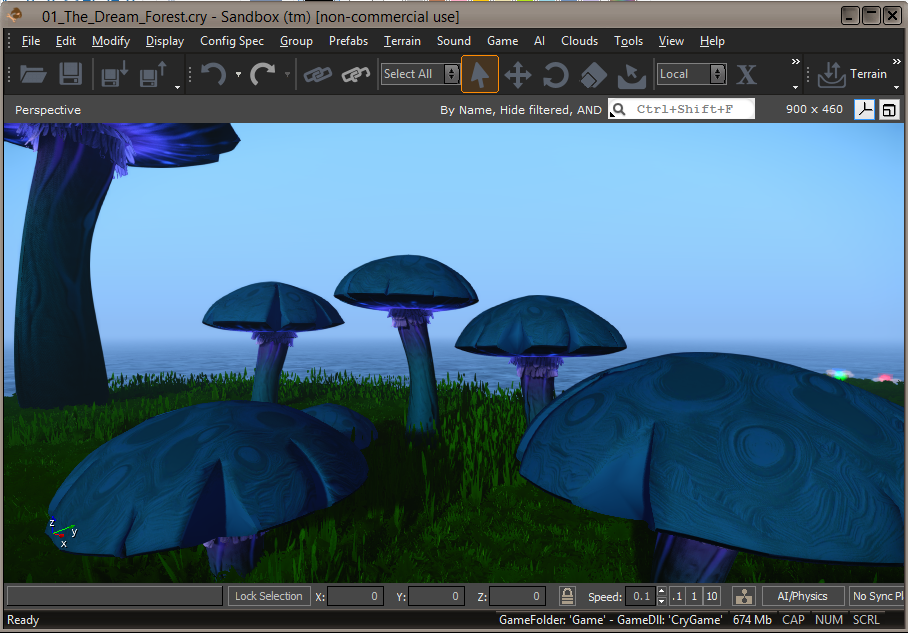Set speed to 10 button
Screen dimensions: 908x633
coord(712,596)
